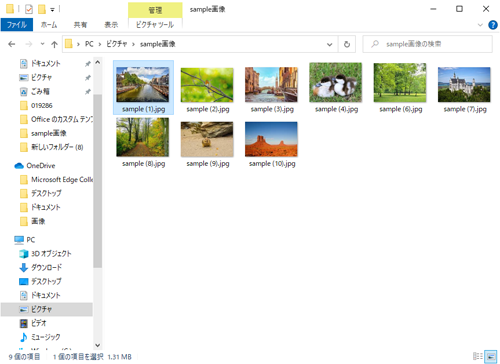Open ドキュメント under PC
The width and height of the screenshot is (500, 364).
[46, 296]
